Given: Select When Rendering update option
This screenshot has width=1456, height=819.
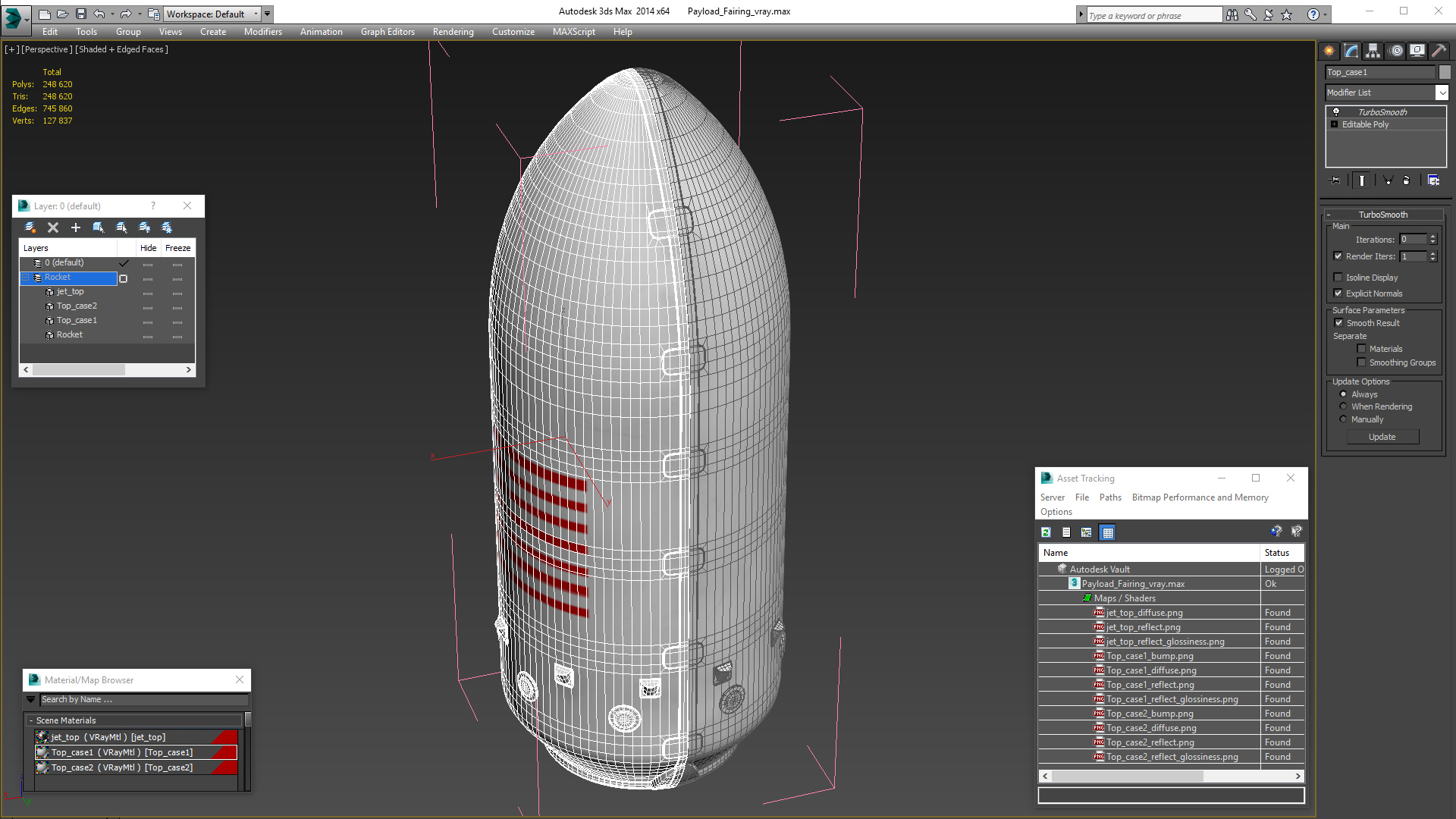Looking at the screenshot, I should click(x=1344, y=406).
